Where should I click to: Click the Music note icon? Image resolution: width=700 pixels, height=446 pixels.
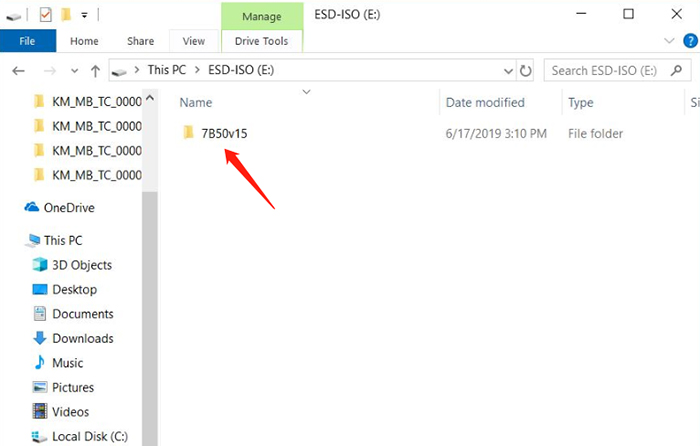point(40,362)
